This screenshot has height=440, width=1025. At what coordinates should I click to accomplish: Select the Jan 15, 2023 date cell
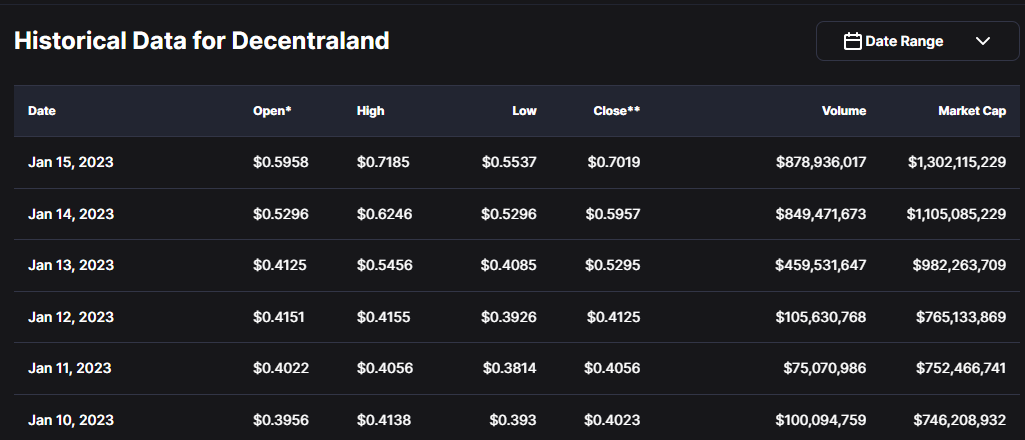click(x=71, y=162)
